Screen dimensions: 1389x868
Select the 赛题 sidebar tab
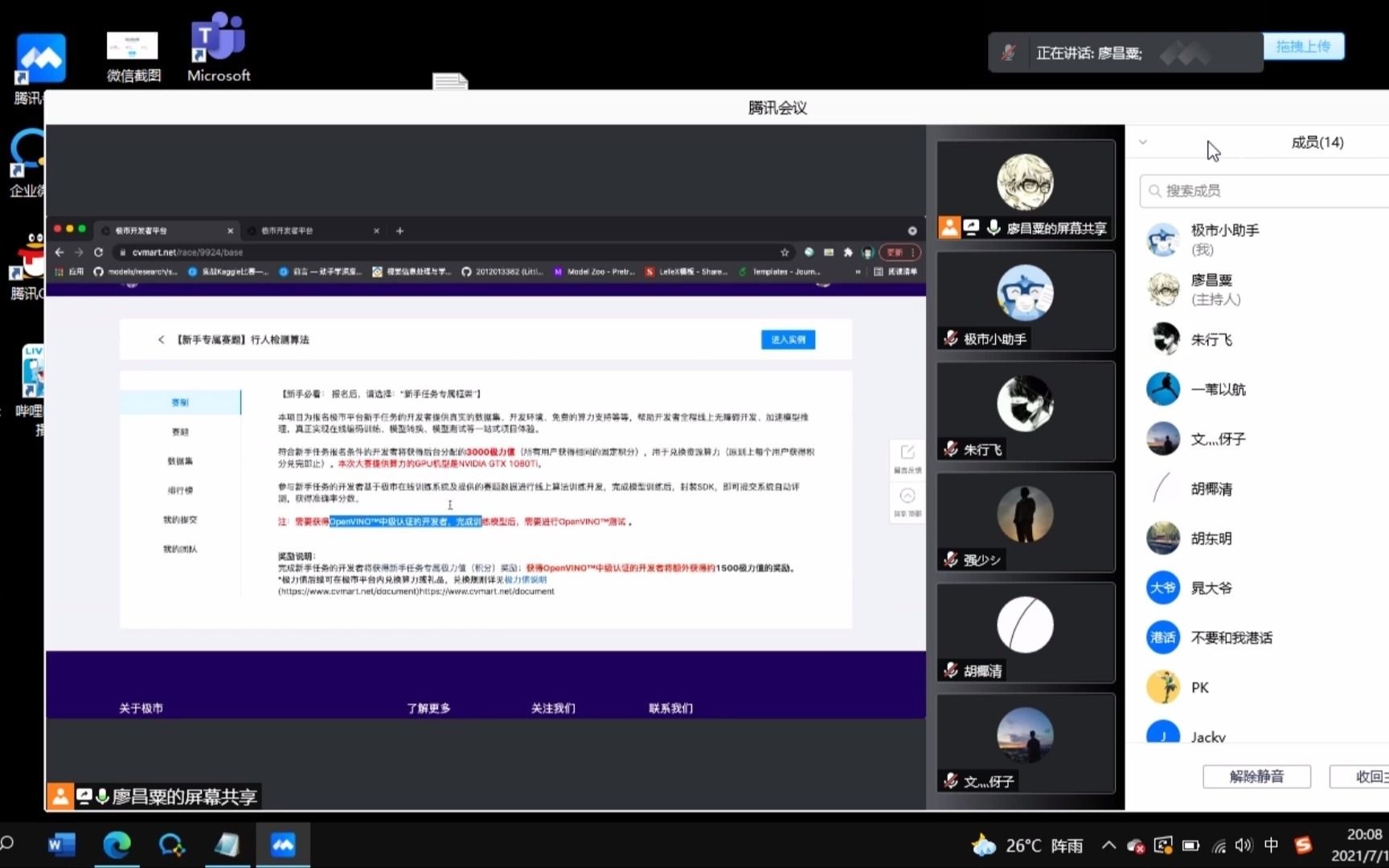(x=180, y=432)
